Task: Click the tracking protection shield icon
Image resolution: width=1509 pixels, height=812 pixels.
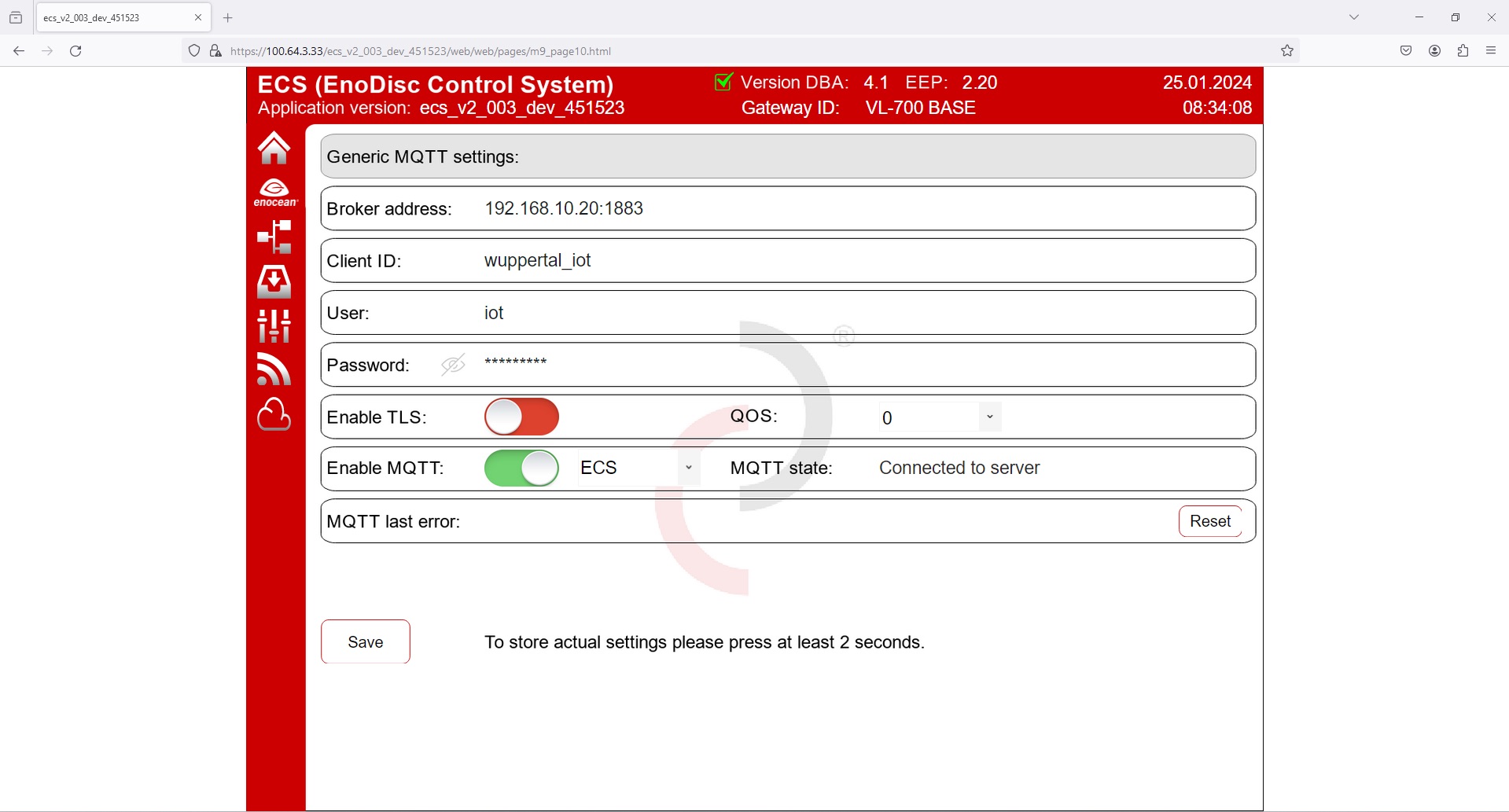Action: tap(194, 51)
